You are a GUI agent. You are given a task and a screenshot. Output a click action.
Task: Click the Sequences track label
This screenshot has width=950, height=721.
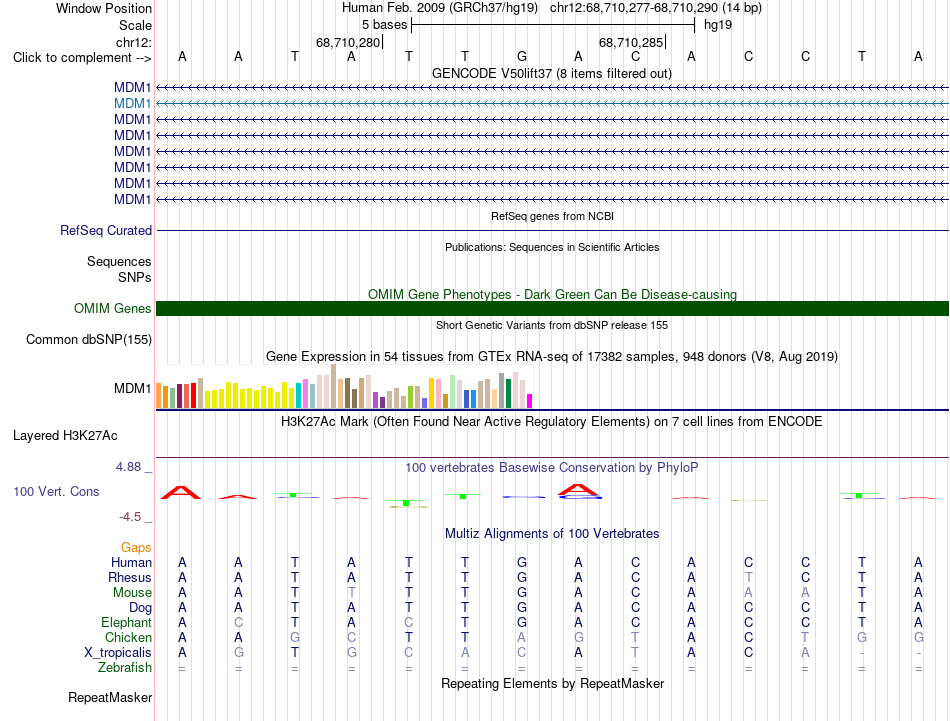click(119, 261)
